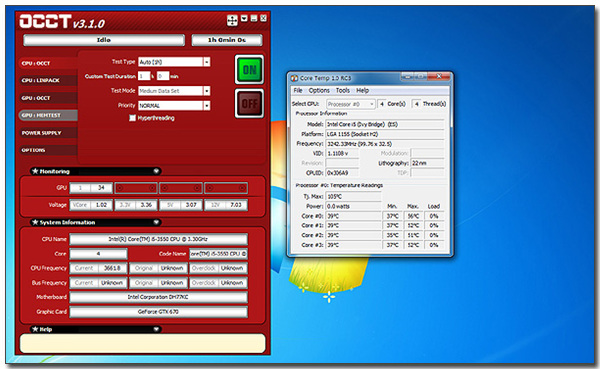
Task: Click the CPU Frequency Overclock 'Unknown' cell
Action: pos(232,268)
